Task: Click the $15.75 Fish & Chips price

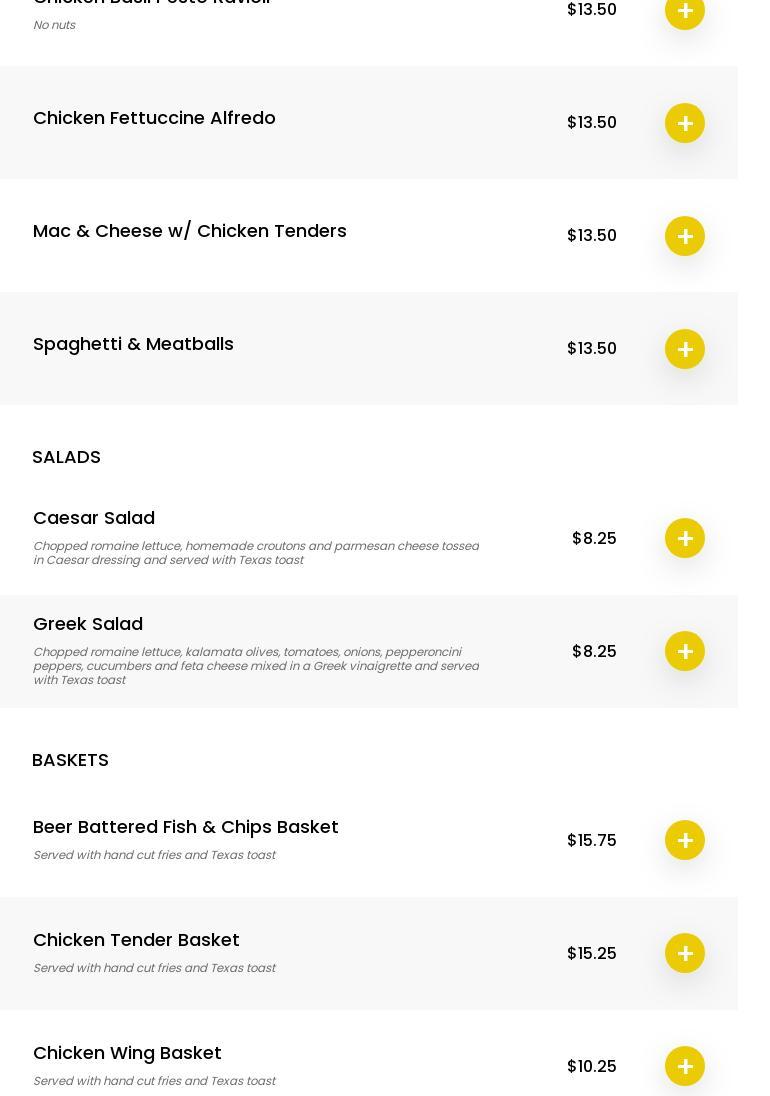Action: click(591, 840)
